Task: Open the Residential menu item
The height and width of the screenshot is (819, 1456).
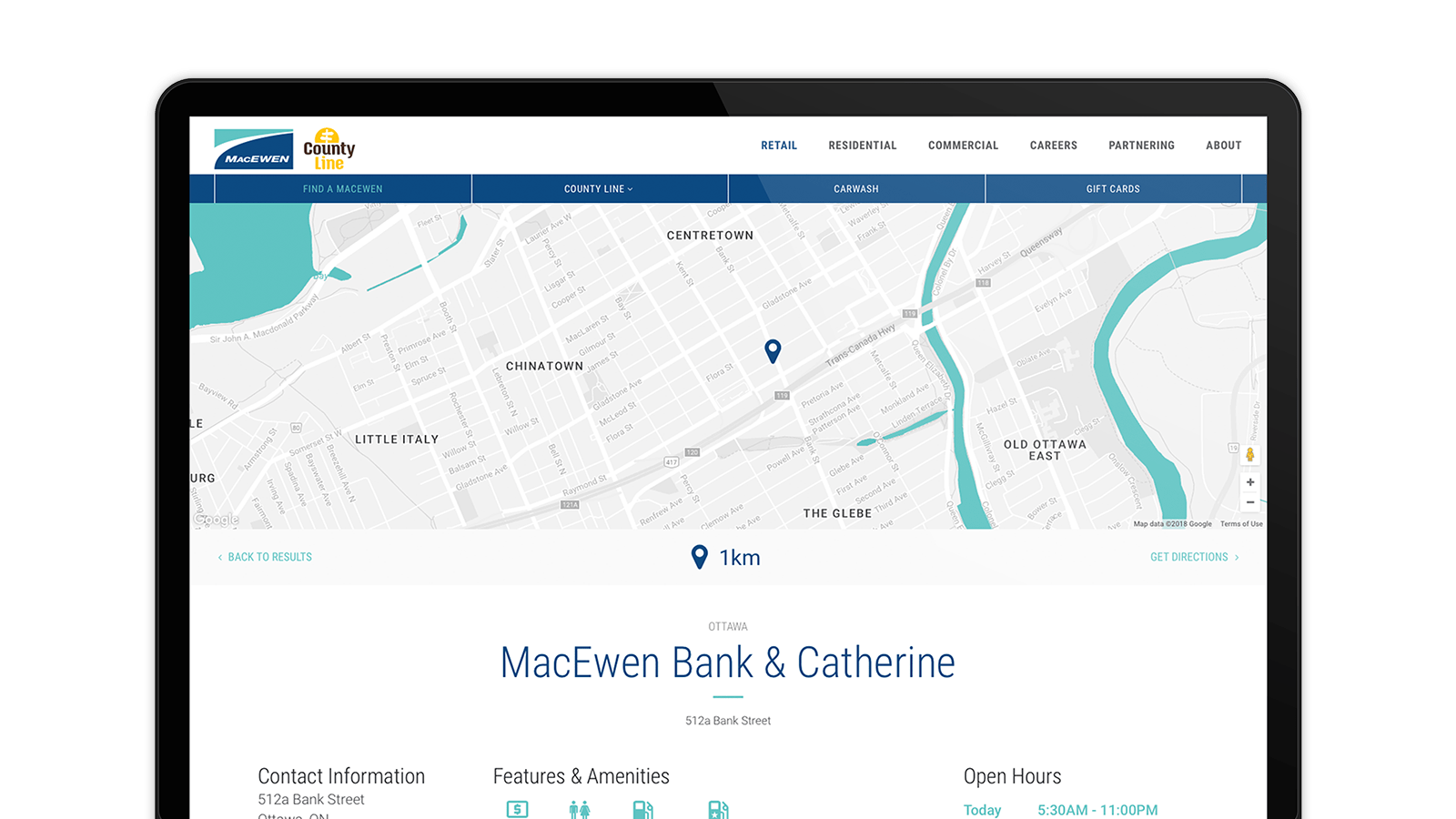Action: pos(863,146)
